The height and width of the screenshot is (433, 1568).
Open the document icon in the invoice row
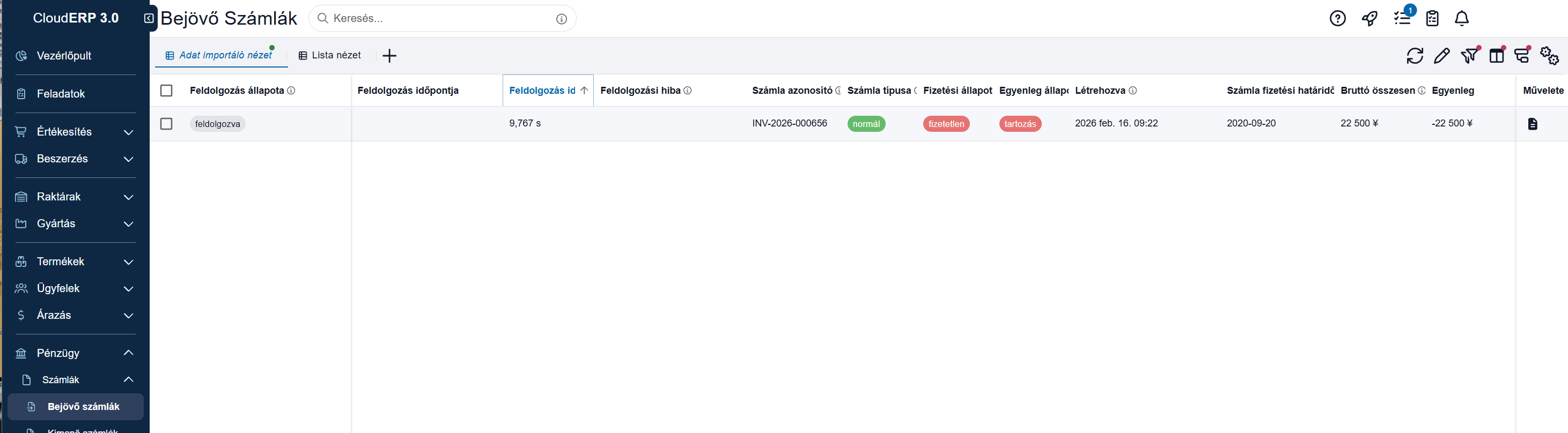click(1532, 124)
